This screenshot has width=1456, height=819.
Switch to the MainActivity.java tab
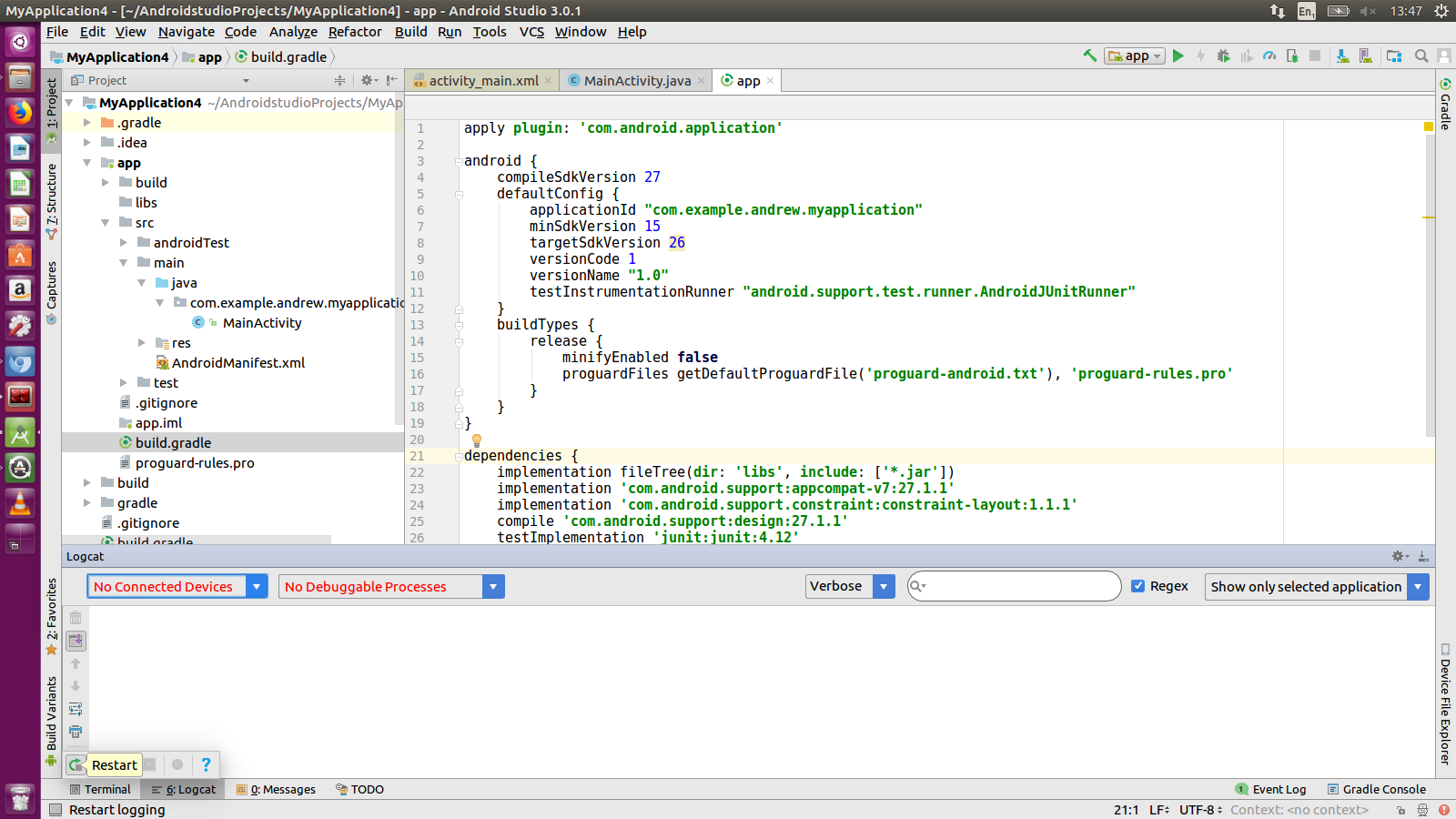(636, 81)
